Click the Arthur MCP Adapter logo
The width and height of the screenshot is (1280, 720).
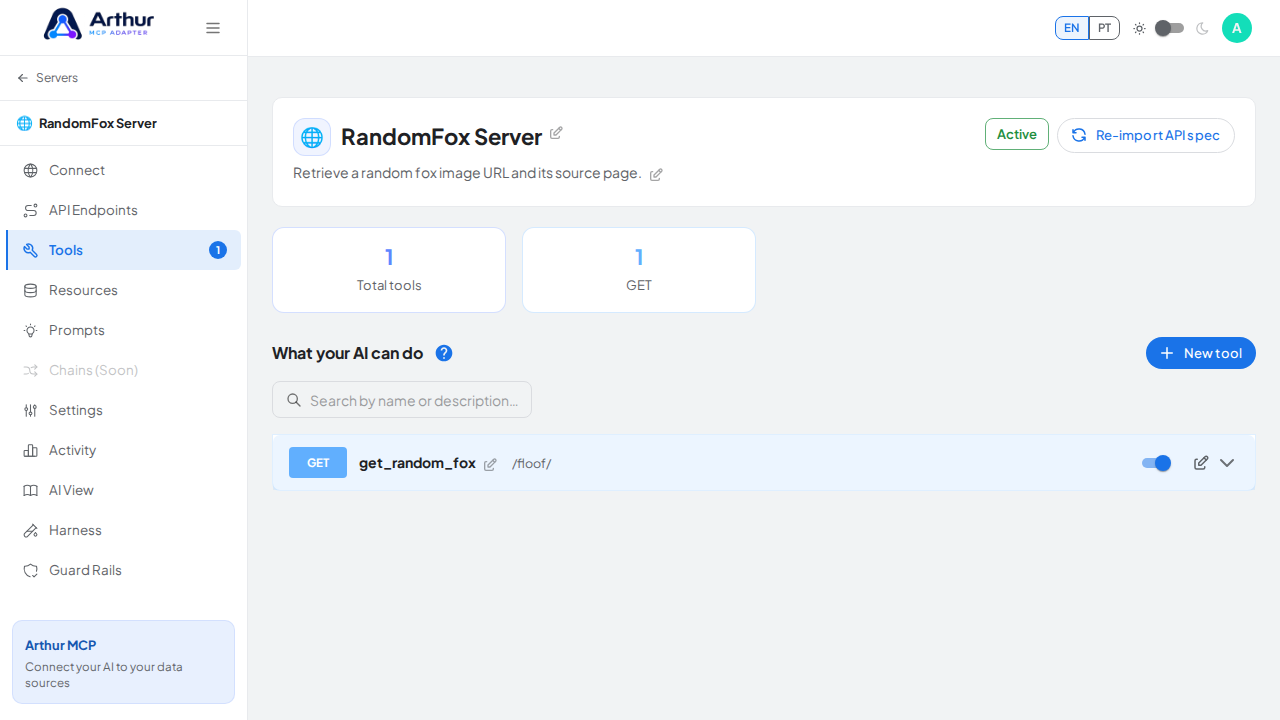(x=99, y=24)
